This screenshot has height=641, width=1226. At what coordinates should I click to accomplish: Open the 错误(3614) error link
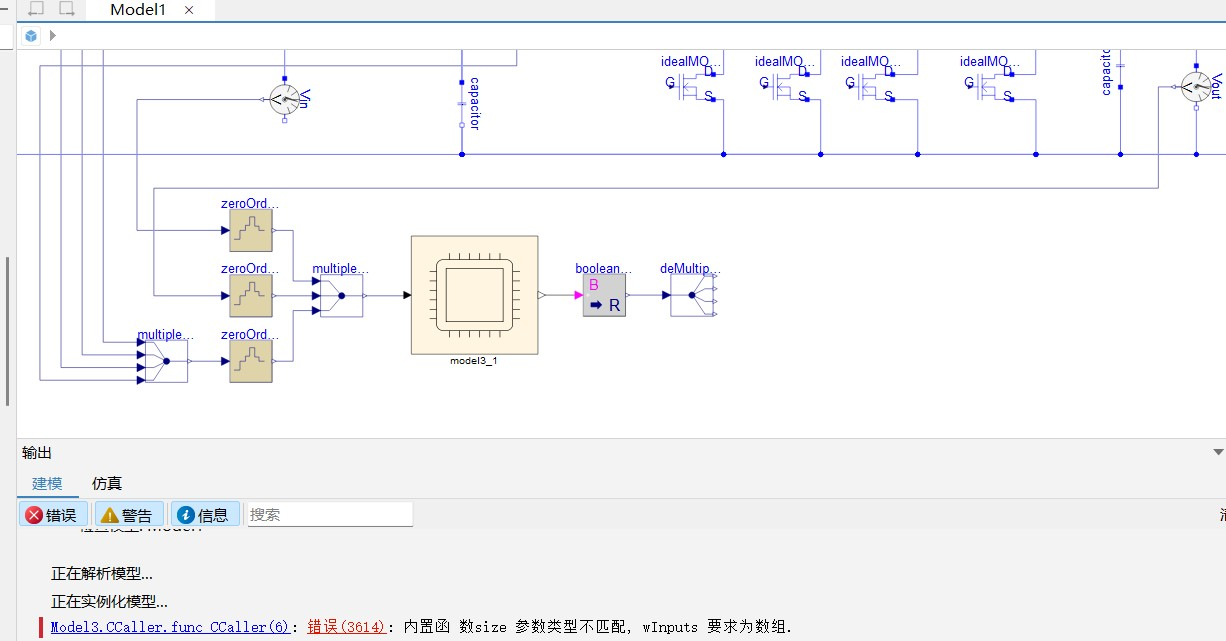(x=346, y=627)
